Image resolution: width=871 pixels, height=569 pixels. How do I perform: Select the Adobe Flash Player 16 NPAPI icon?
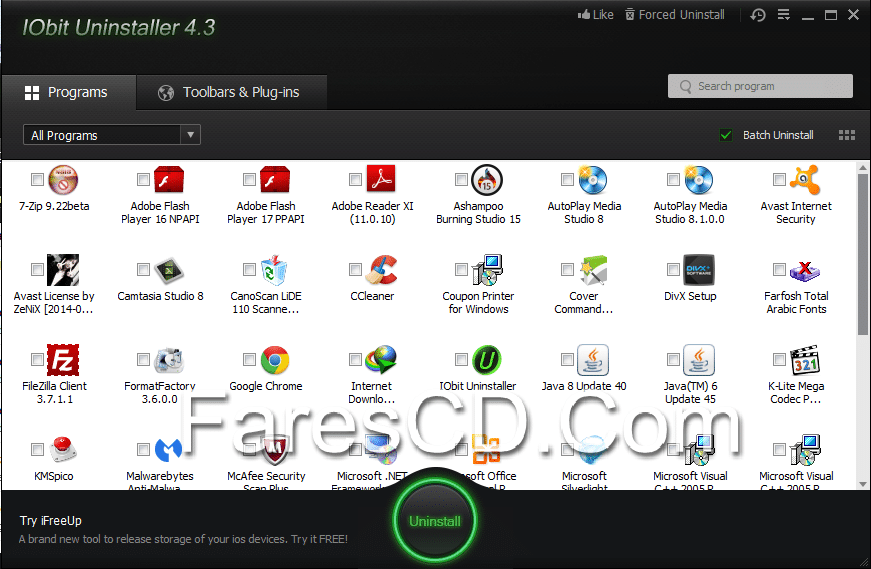point(169,180)
